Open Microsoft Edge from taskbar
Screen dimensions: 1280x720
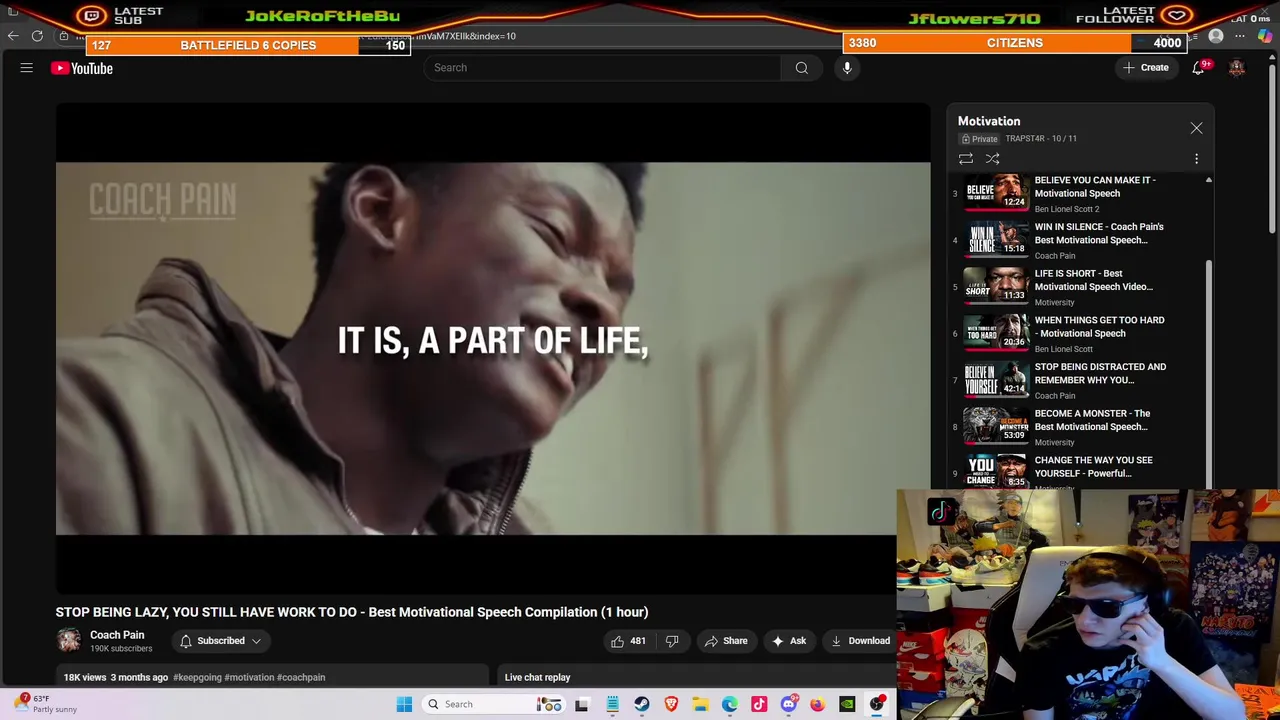730,704
